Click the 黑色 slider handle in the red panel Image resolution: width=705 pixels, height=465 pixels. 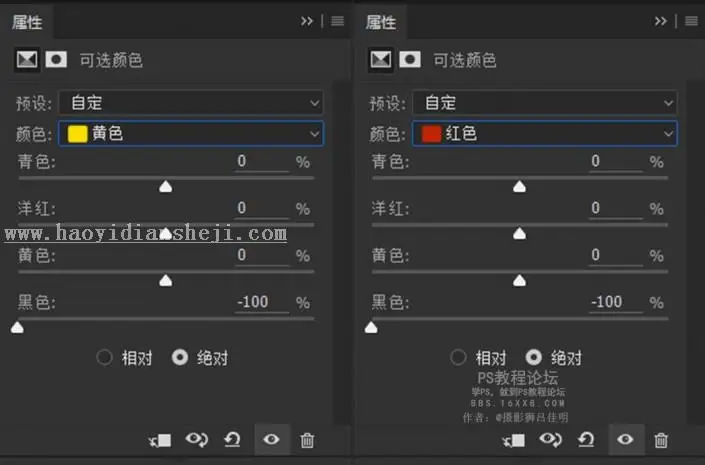coord(371,328)
